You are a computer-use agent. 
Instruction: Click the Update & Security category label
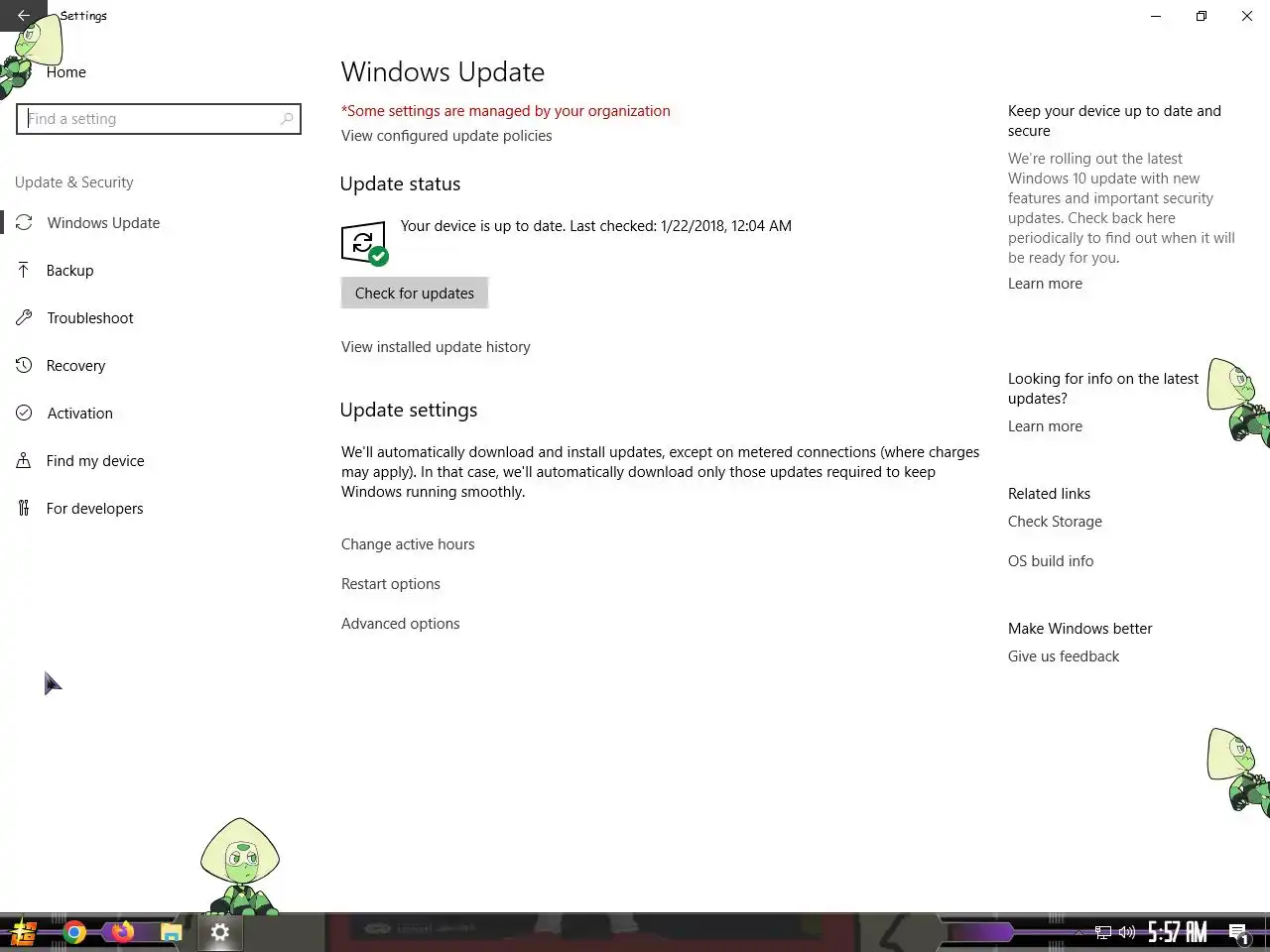(74, 182)
